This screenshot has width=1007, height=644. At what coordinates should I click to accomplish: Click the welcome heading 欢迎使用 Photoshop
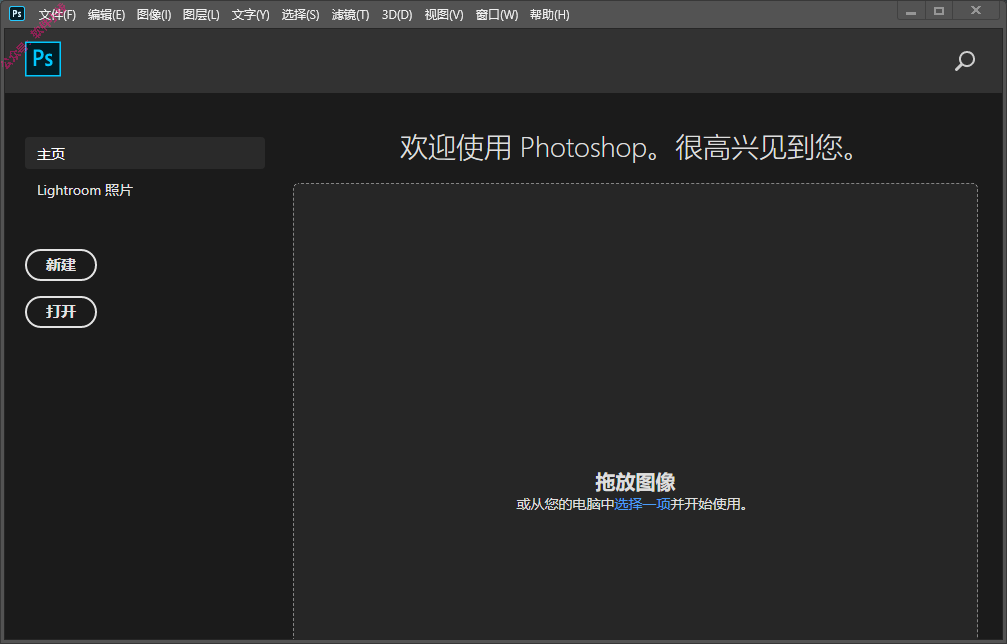628,148
